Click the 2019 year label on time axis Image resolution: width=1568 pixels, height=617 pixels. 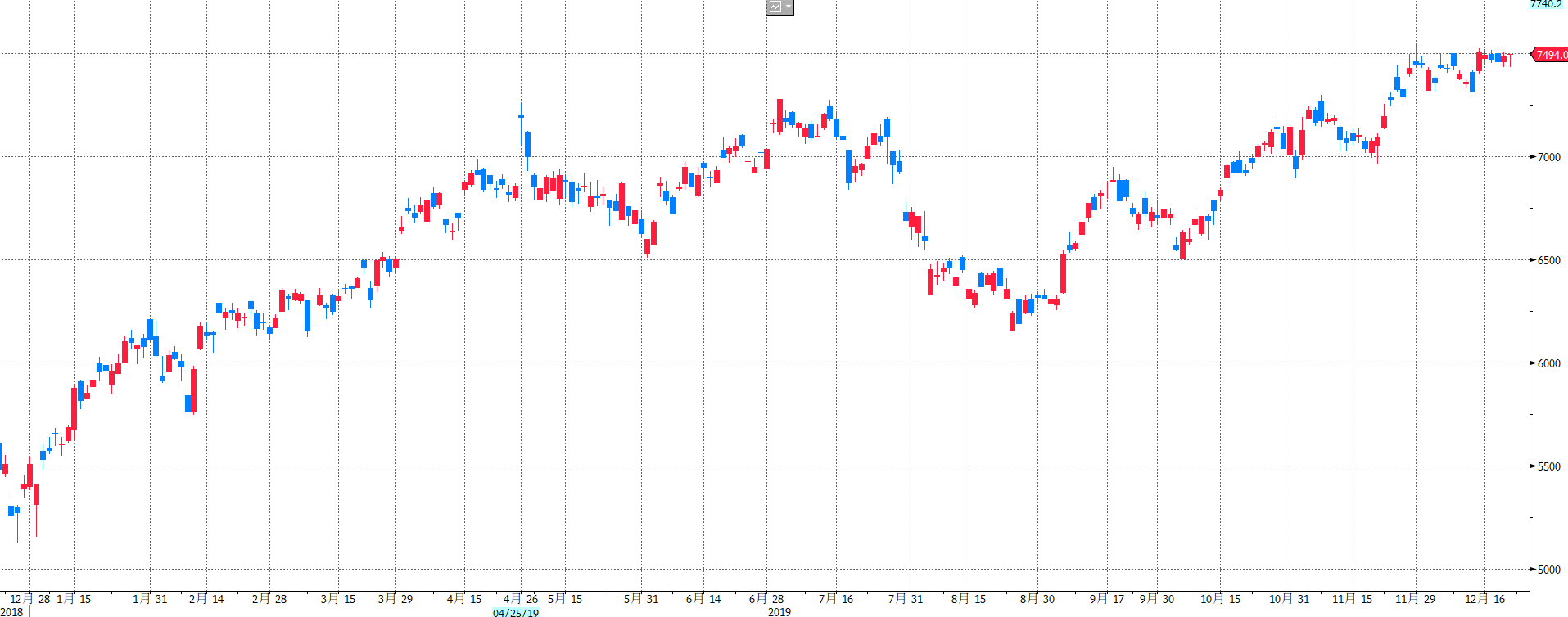[x=779, y=612]
